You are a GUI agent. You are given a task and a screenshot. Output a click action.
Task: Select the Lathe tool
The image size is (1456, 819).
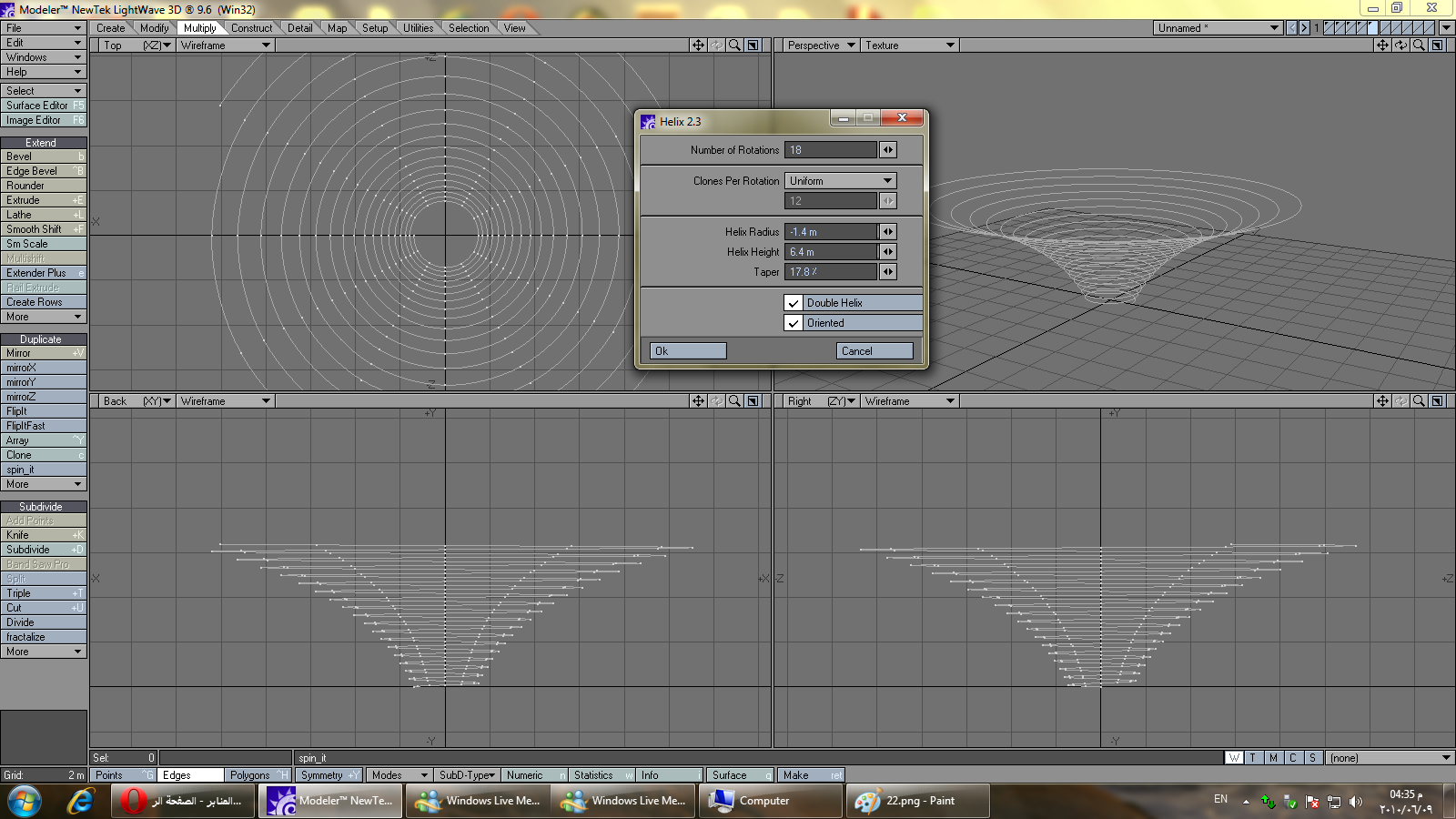pyautogui.click(x=43, y=215)
